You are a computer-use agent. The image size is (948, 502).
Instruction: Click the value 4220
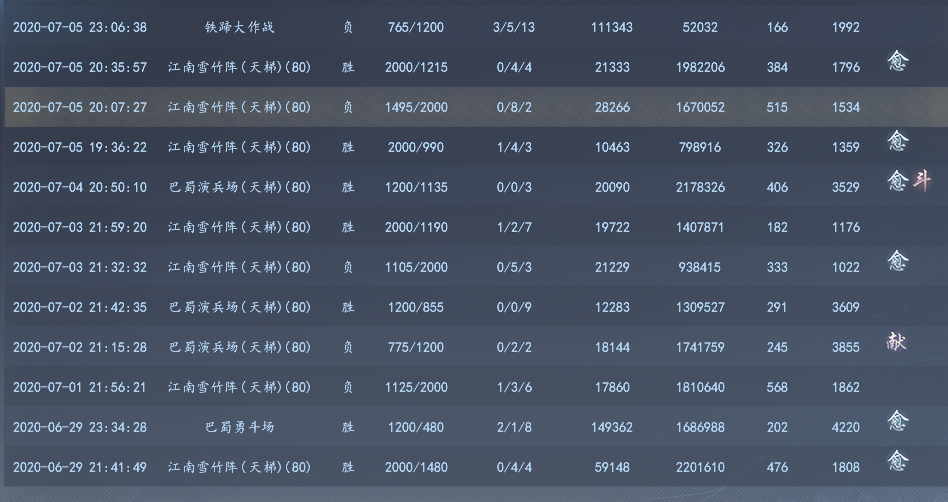pyautogui.click(x=846, y=427)
